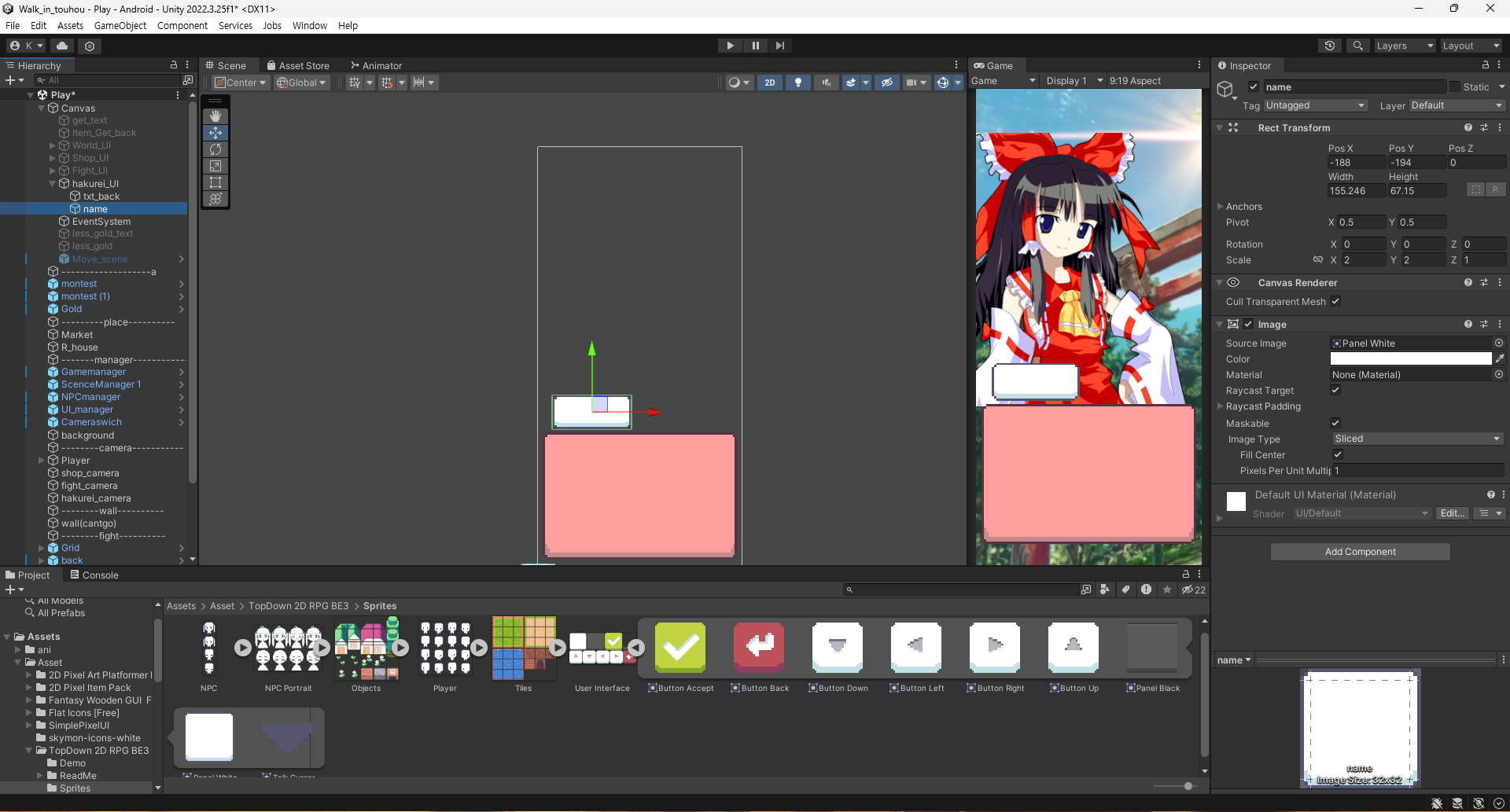Open the Layout dropdown
The image size is (1510, 812).
coord(1471,46)
